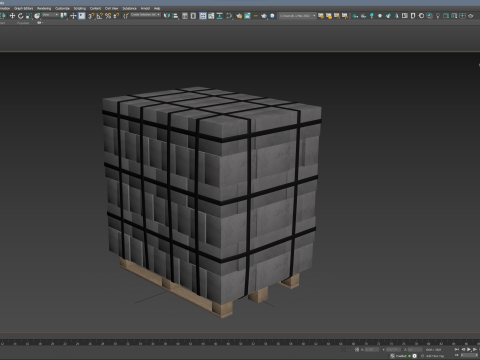Click the timeline track bar
The image size is (480, 360).
pyautogui.click(x=240, y=342)
